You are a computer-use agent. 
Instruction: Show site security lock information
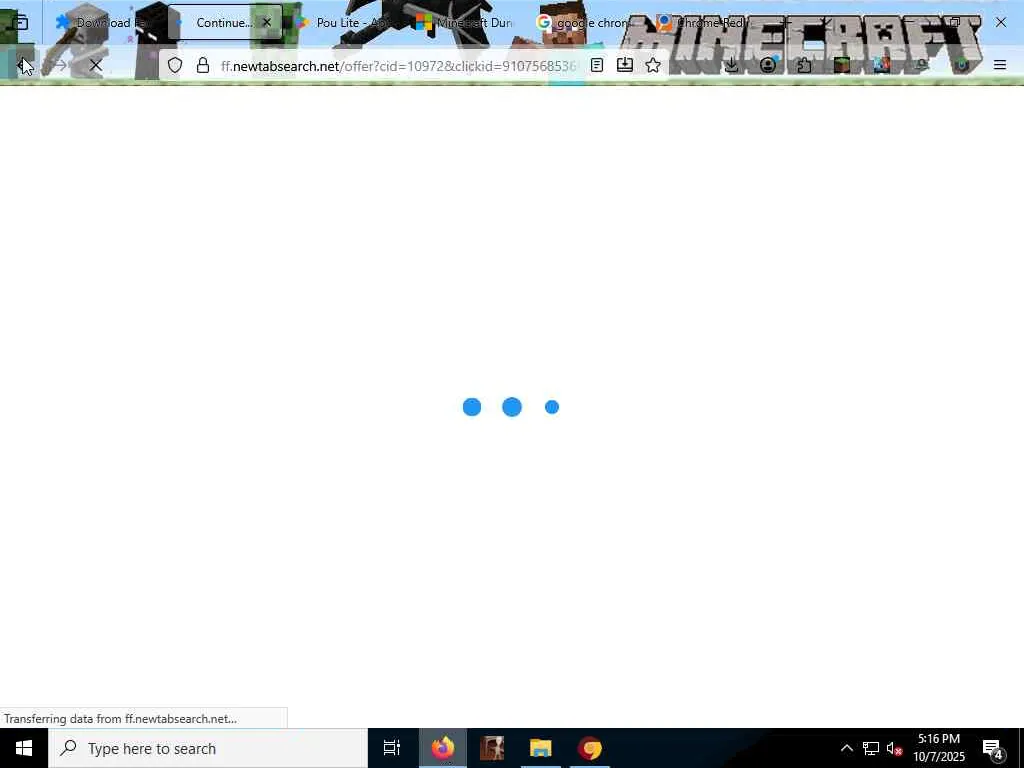(203, 65)
